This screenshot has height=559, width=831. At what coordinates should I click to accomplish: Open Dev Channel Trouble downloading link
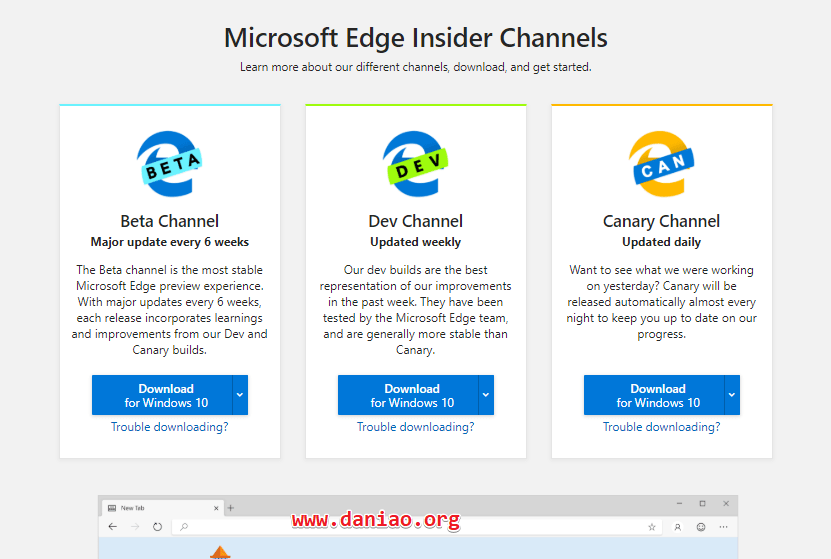tap(416, 427)
